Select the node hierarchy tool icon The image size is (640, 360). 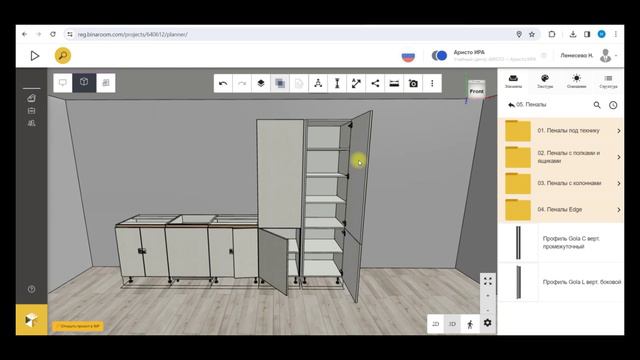(x=318, y=84)
